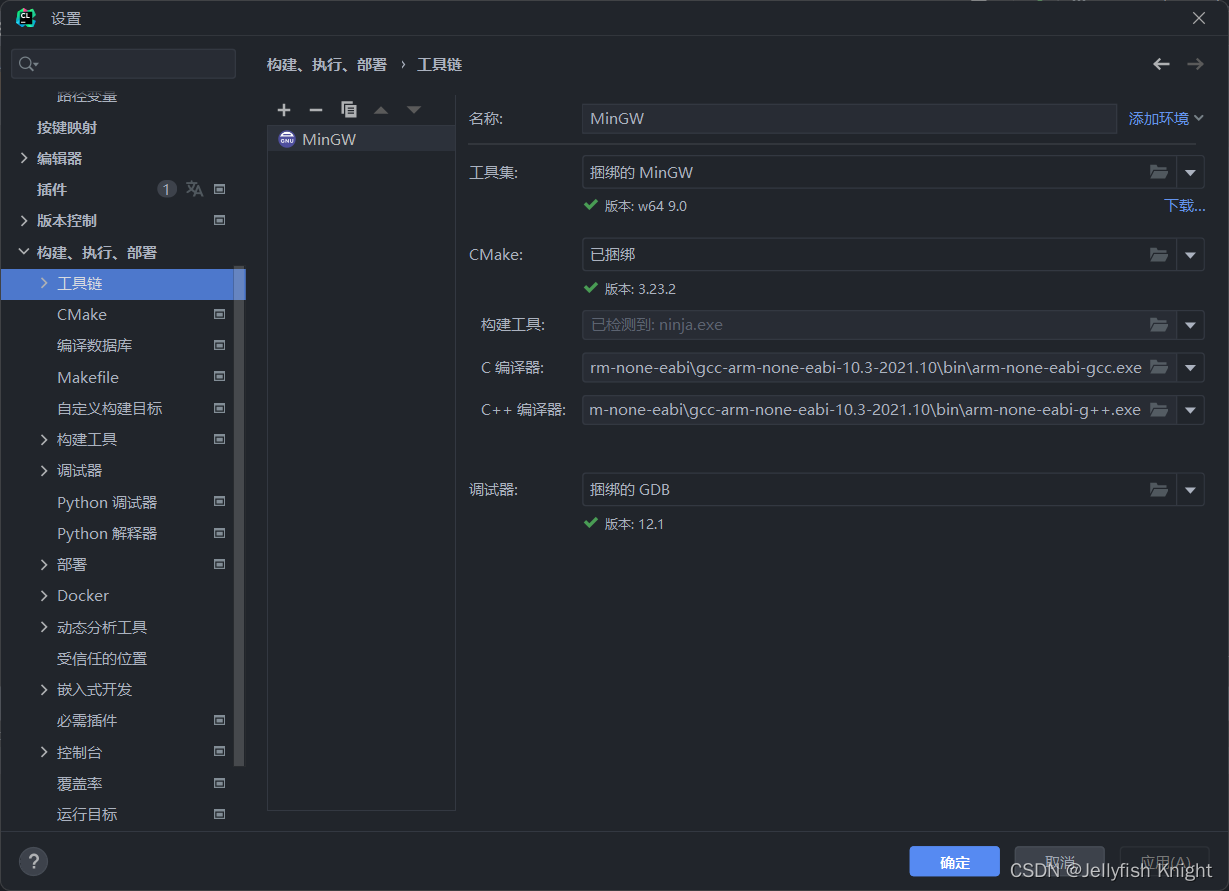Select CMake in the settings sidebar

coord(84,314)
